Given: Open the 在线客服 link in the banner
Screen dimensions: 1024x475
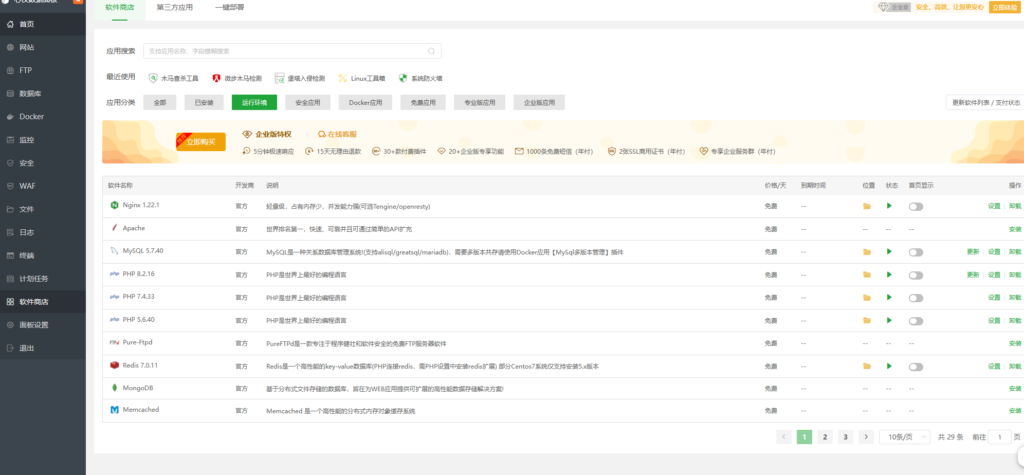Looking at the screenshot, I should (x=338, y=134).
